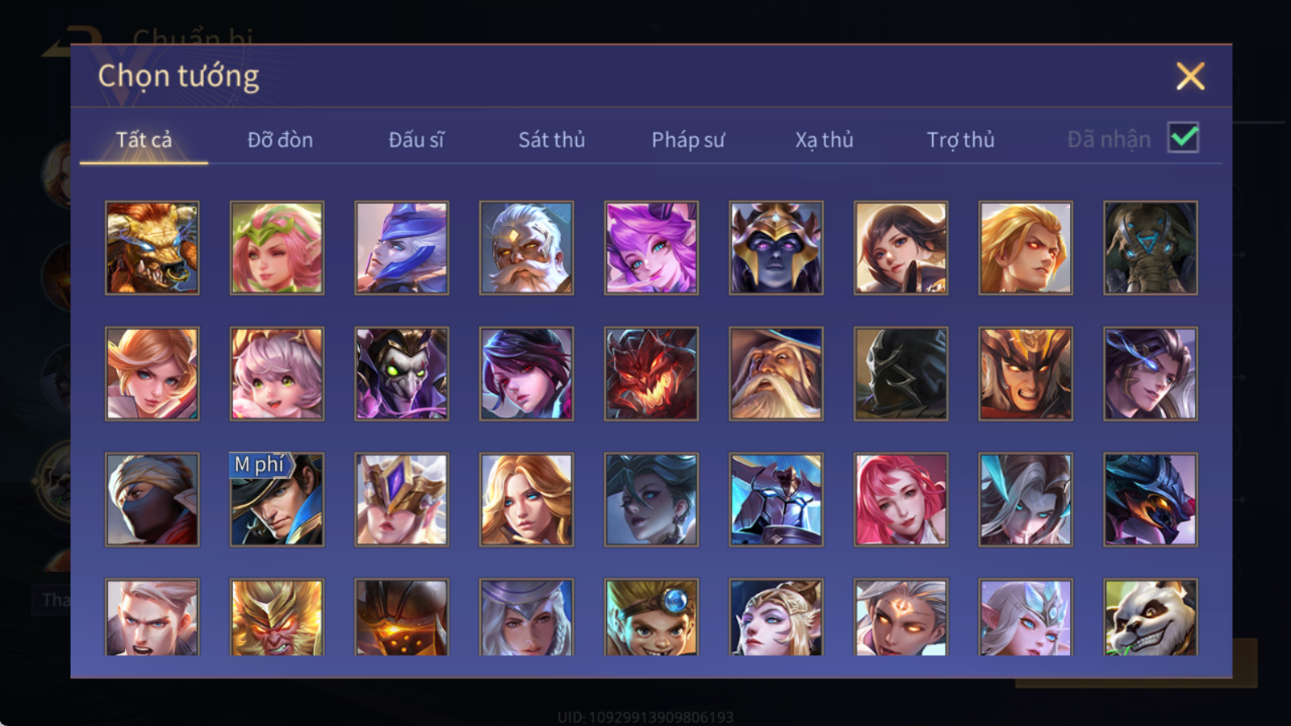The image size is (1291, 726).
Task: Pick the golden lion beast hero
Action: (152, 248)
